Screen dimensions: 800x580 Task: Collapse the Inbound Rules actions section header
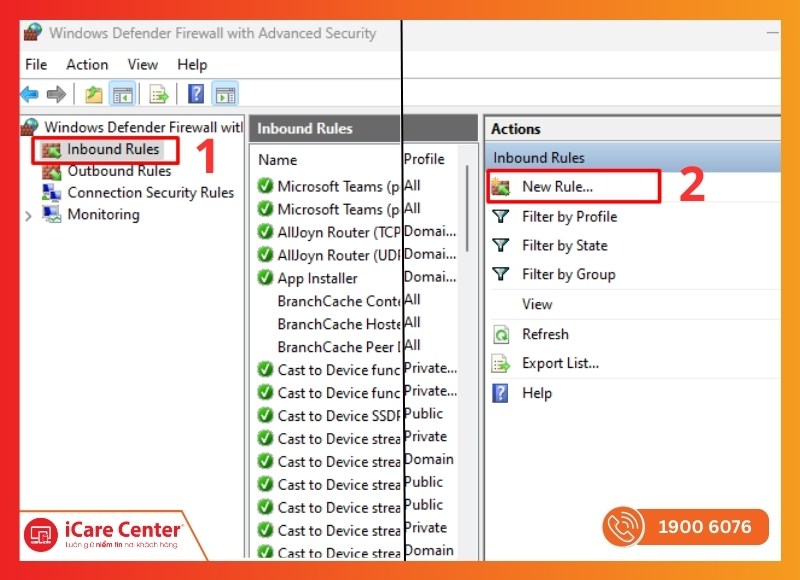[633, 158]
